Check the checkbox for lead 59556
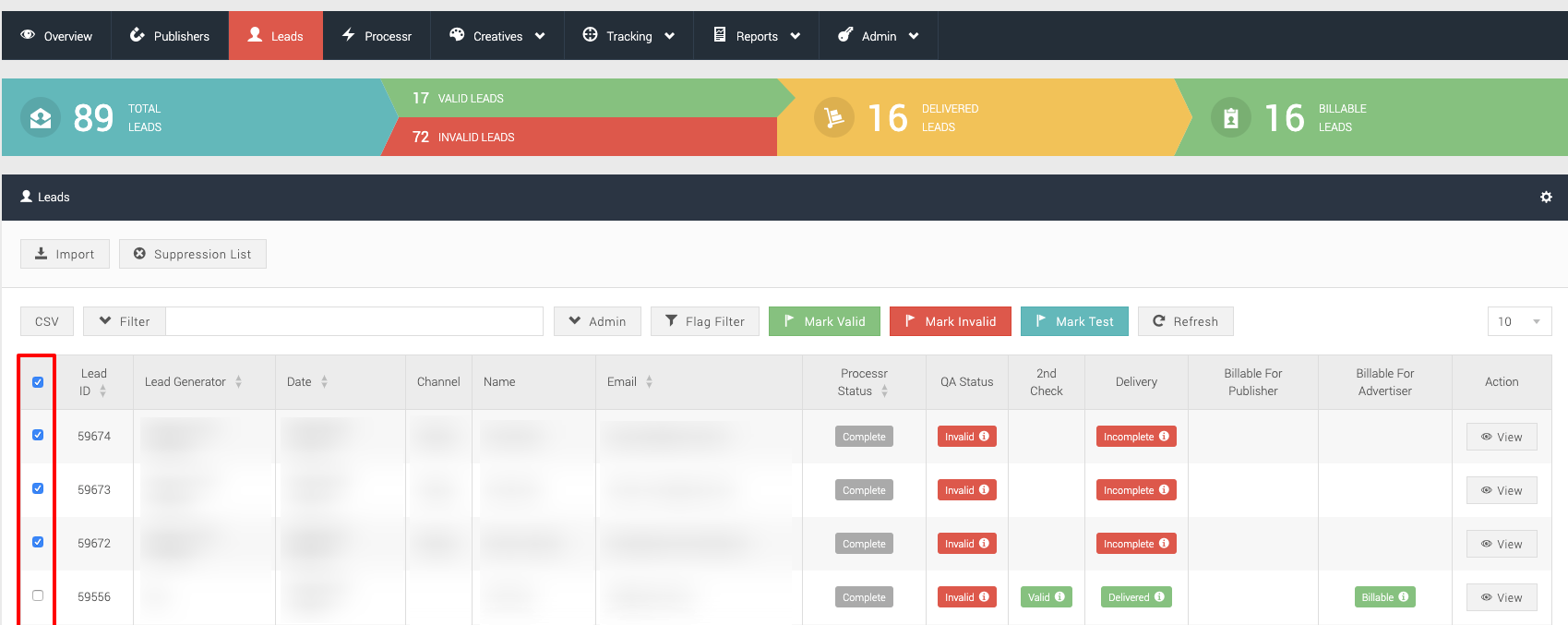The height and width of the screenshot is (625, 1568). coord(38,595)
